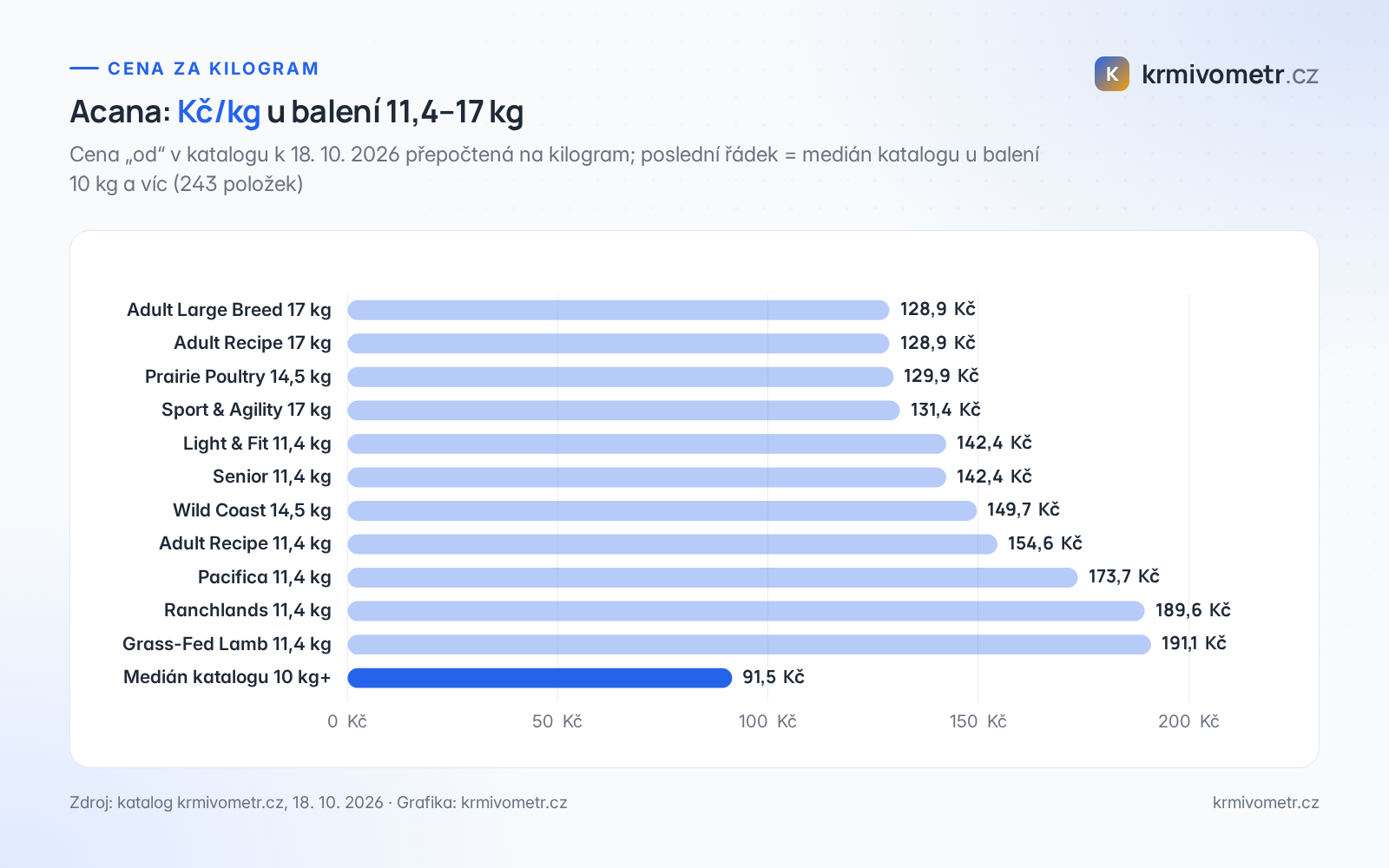Click the value '154,6 Kč'
This screenshot has width=1389, height=868.
[x=1045, y=543]
